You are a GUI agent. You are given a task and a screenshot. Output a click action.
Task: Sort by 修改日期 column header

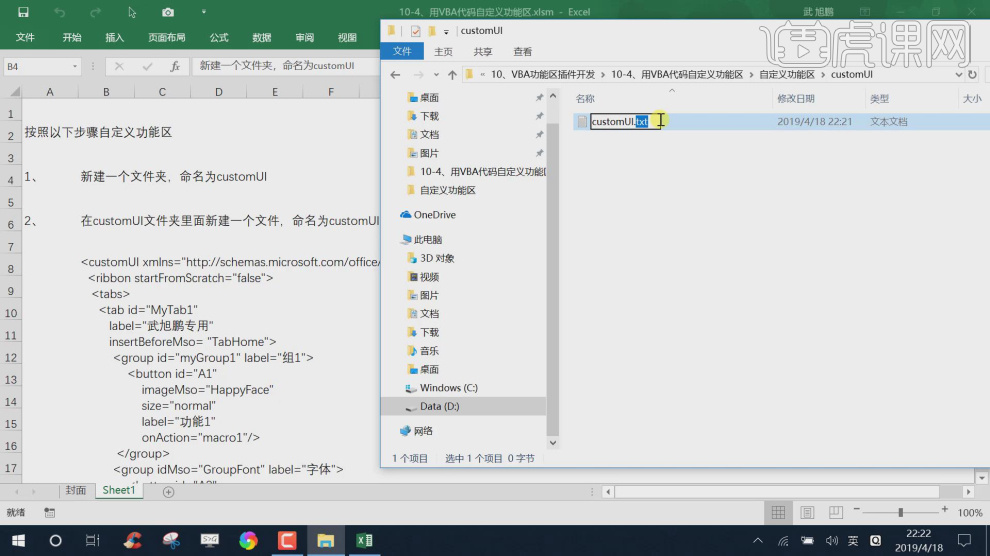point(796,98)
